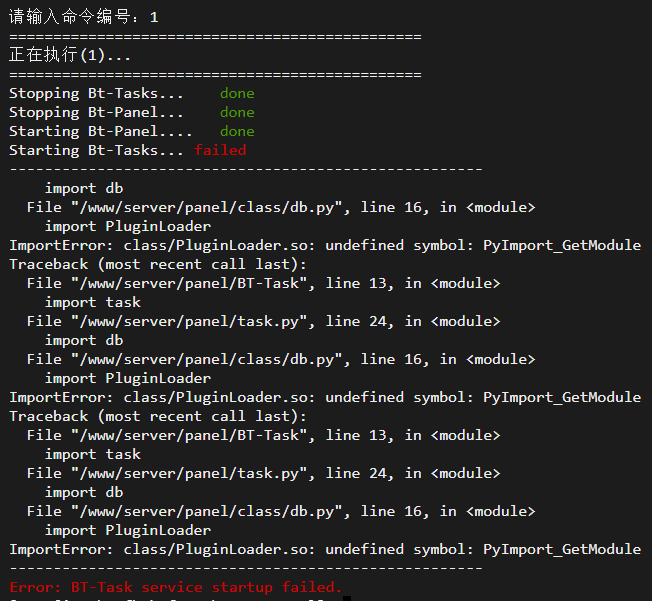
Task: Click the second 'Traceback (most recent call last):' header
Action: [158, 416]
